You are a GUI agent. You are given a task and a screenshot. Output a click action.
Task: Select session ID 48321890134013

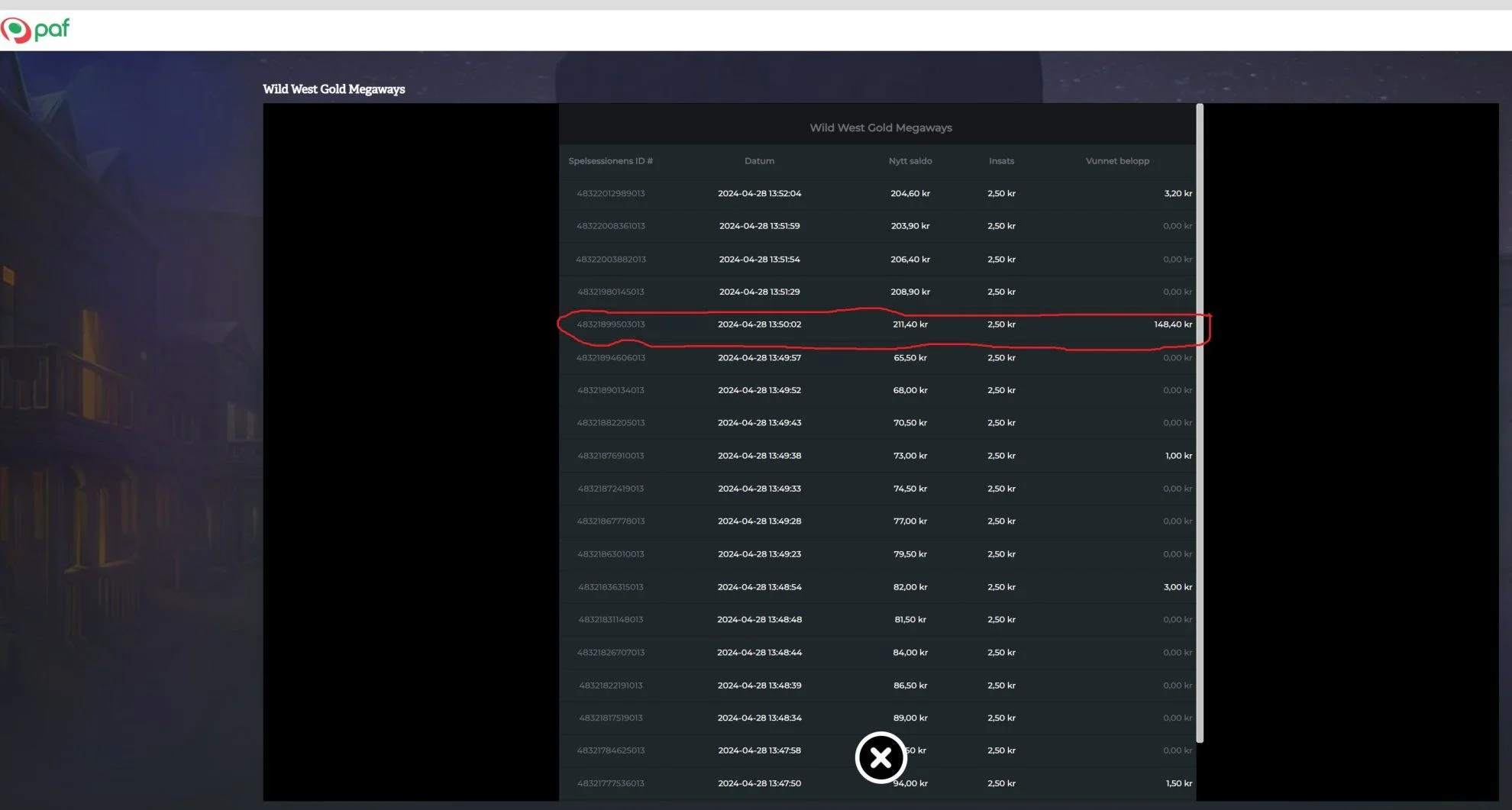tap(611, 390)
